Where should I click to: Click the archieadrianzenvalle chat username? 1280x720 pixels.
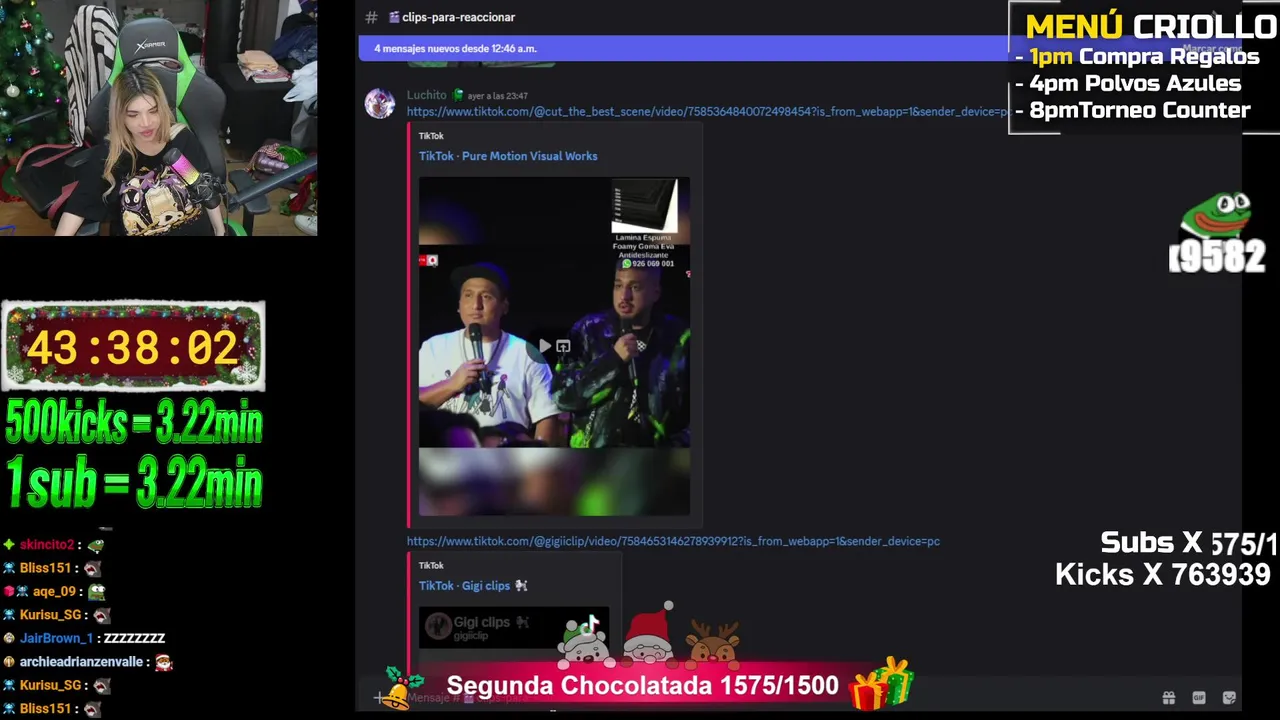coord(81,662)
